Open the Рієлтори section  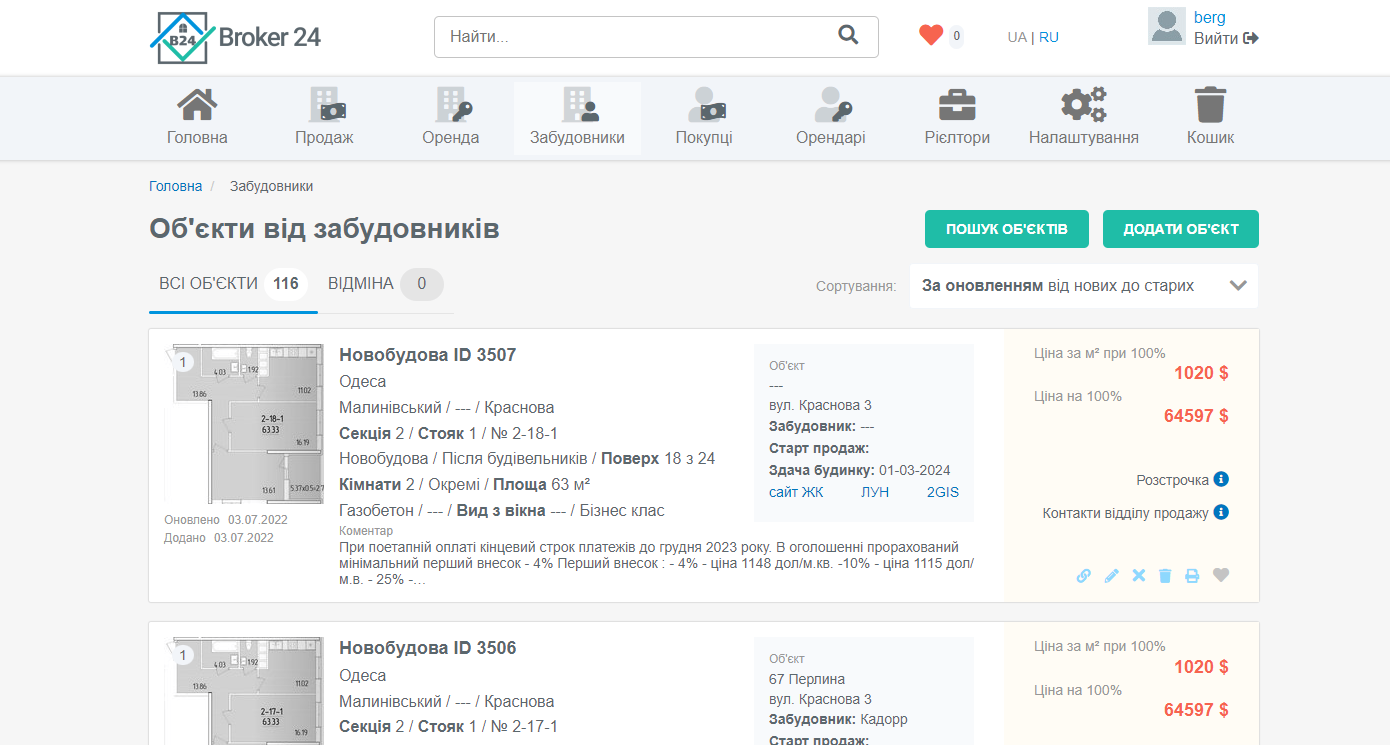tap(957, 118)
